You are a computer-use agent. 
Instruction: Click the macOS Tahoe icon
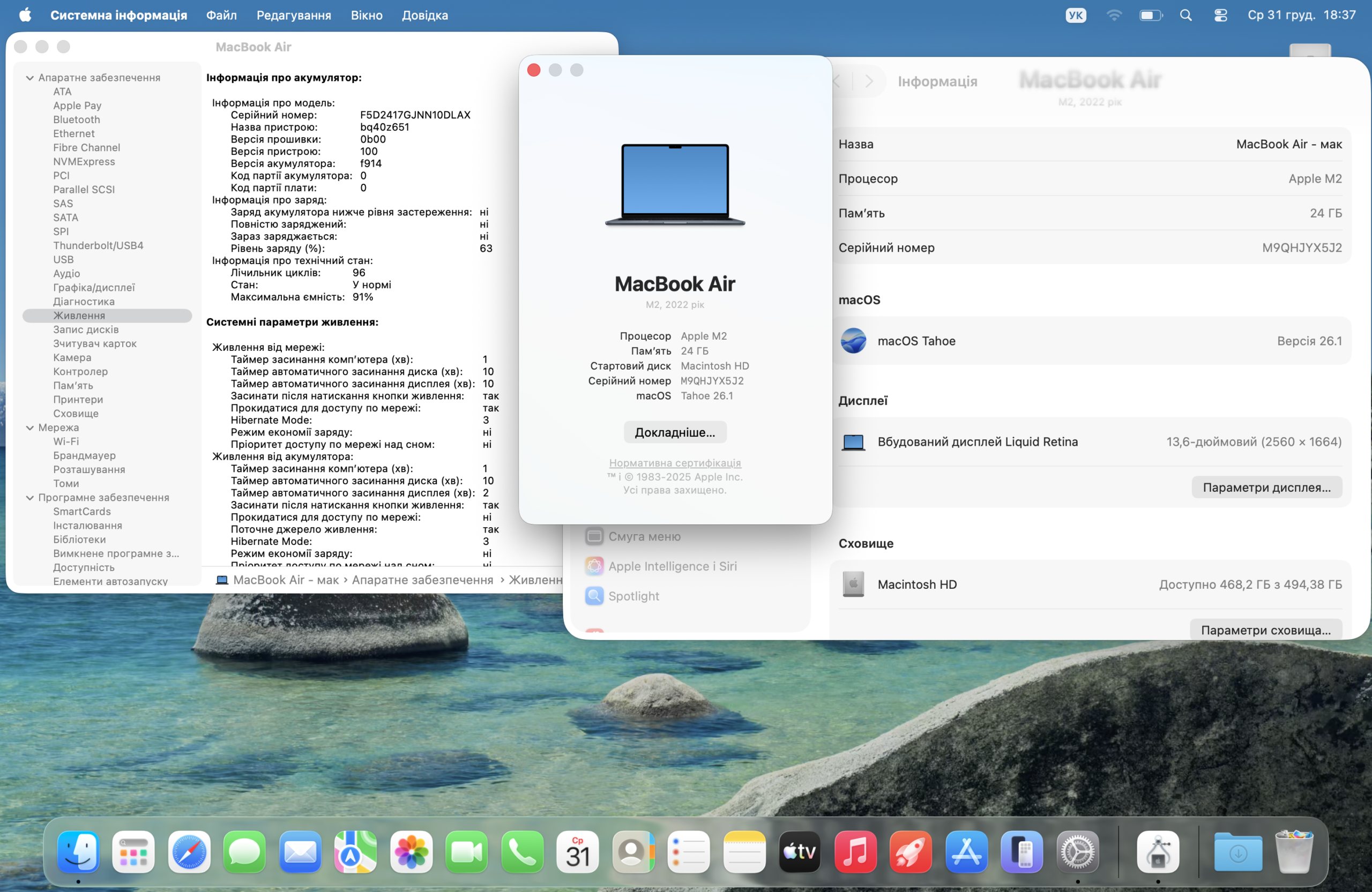[853, 341]
